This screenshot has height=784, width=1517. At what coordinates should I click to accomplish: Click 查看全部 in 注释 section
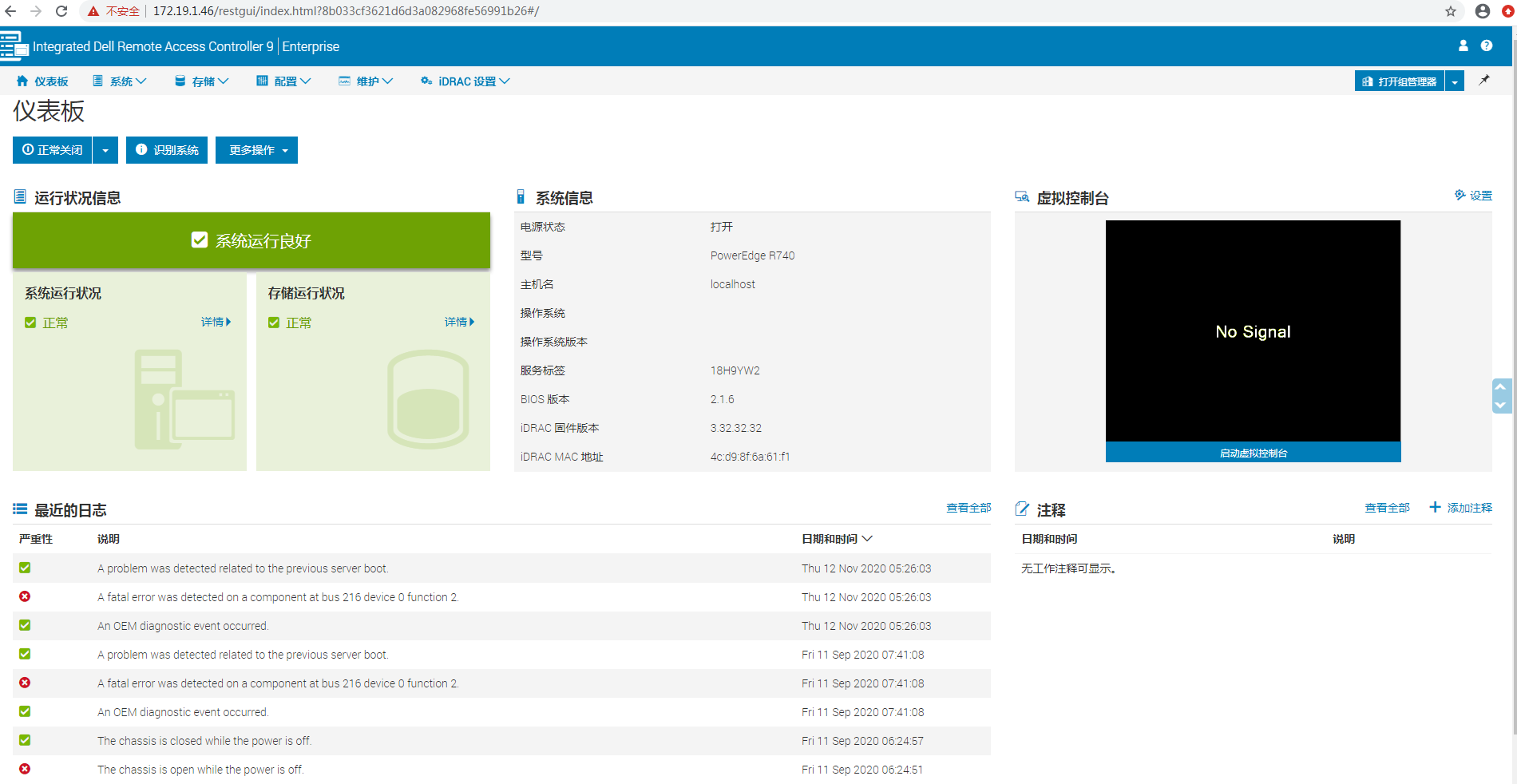pyautogui.click(x=1387, y=508)
